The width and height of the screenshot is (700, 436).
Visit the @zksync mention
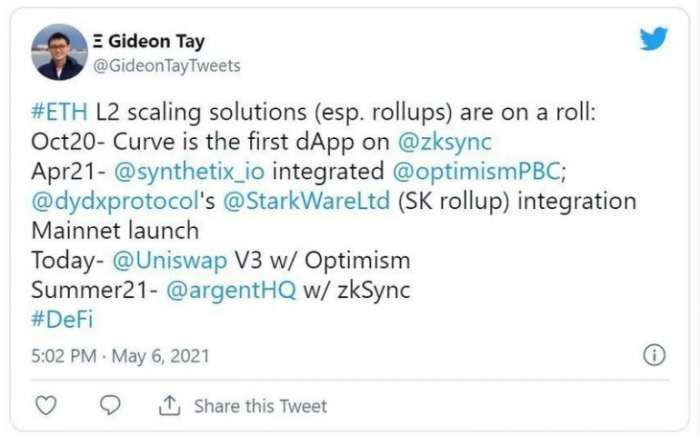tap(445, 142)
